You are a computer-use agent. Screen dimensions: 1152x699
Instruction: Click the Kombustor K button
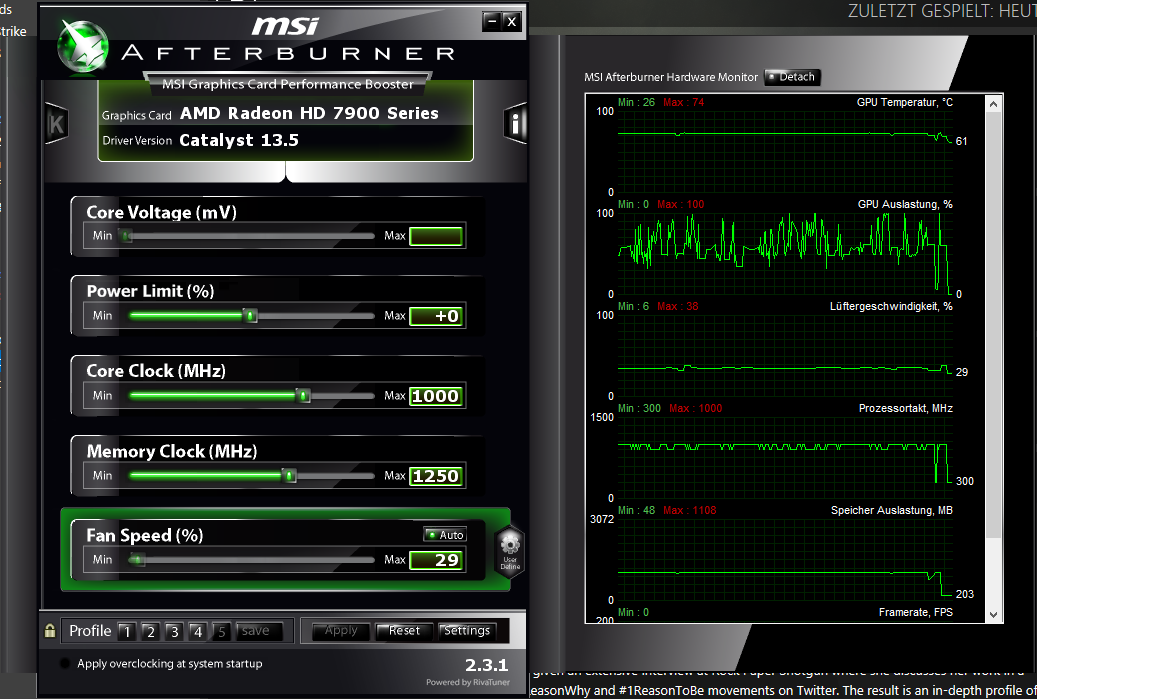point(57,123)
